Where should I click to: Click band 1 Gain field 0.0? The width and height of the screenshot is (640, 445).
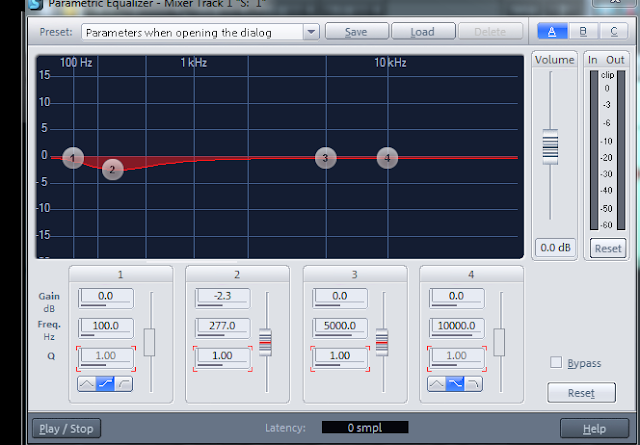click(x=106, y=298)
